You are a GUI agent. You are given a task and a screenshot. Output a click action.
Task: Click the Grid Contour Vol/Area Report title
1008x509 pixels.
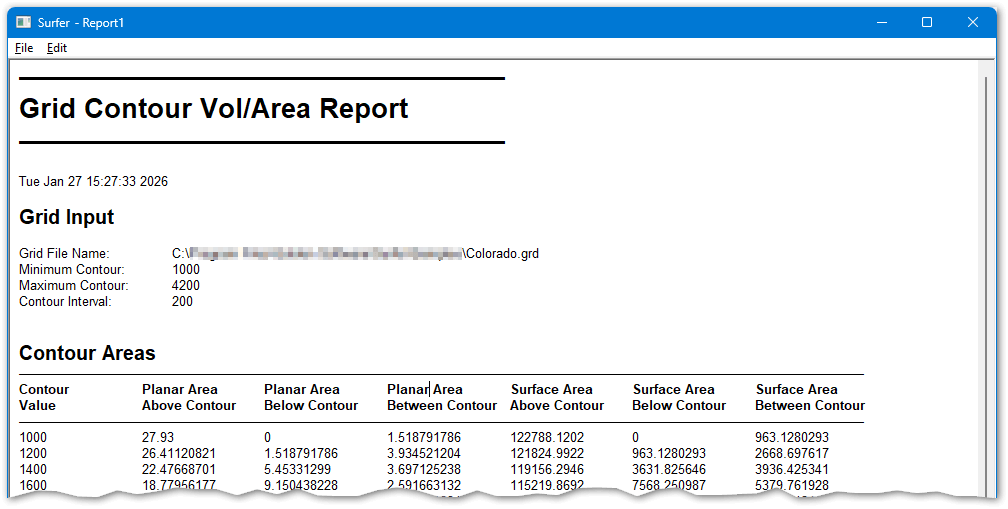pyautogui.click(x=214, y=109)
